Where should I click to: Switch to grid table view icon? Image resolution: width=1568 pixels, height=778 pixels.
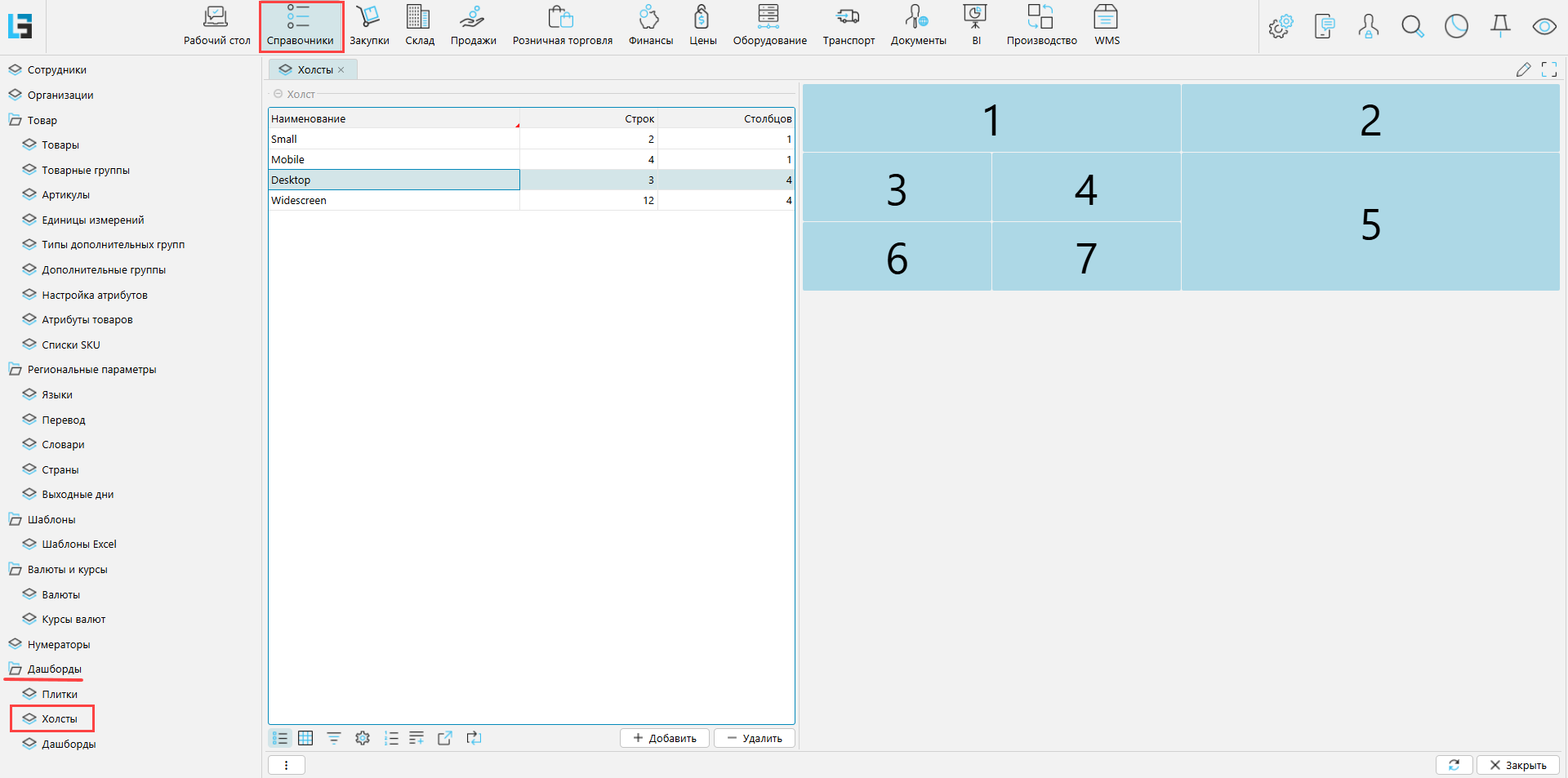click(x=305, y=738)
